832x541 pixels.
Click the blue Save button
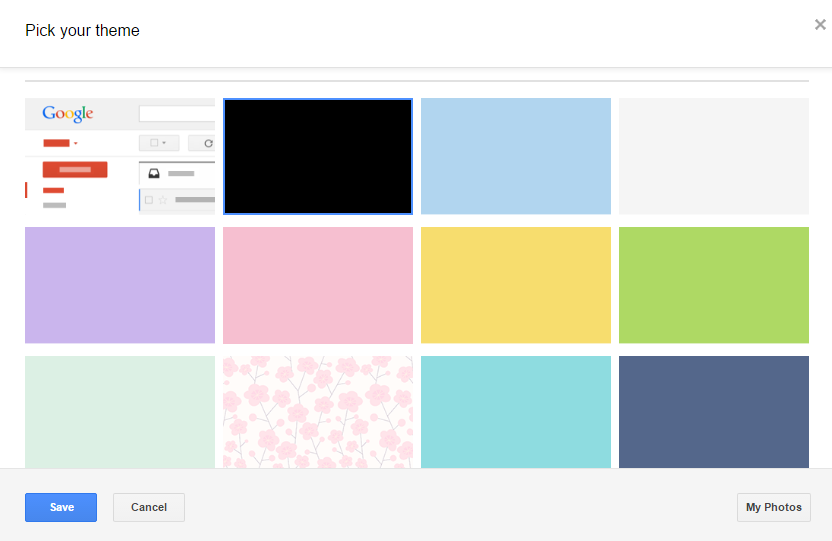click(61, 507)
